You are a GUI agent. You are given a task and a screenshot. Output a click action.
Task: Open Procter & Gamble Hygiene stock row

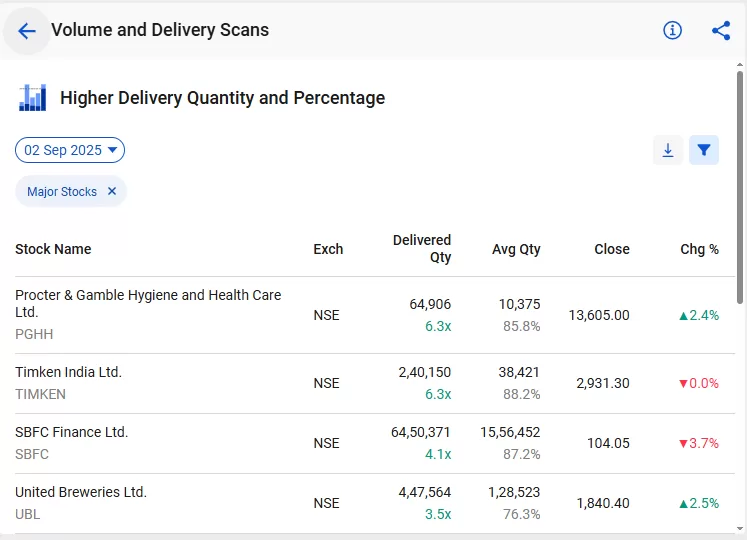click(x=374, y=315)
